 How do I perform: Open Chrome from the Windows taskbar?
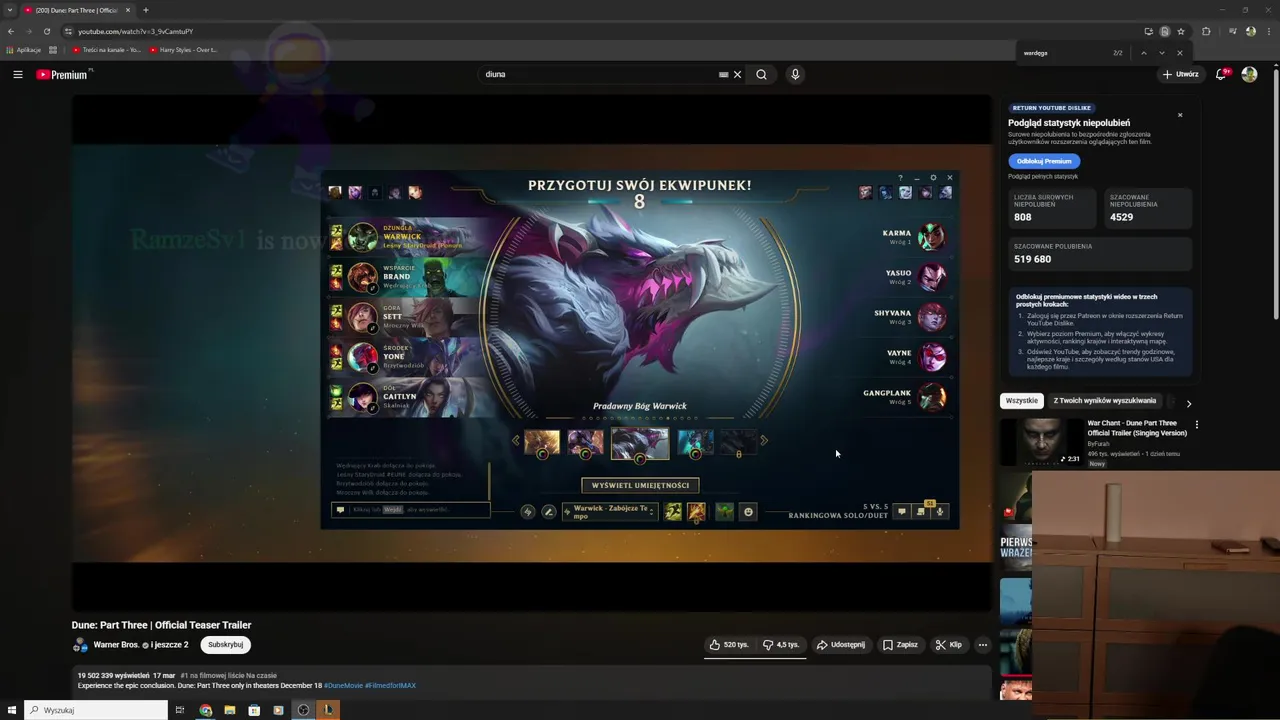click(x=205, y=710)
